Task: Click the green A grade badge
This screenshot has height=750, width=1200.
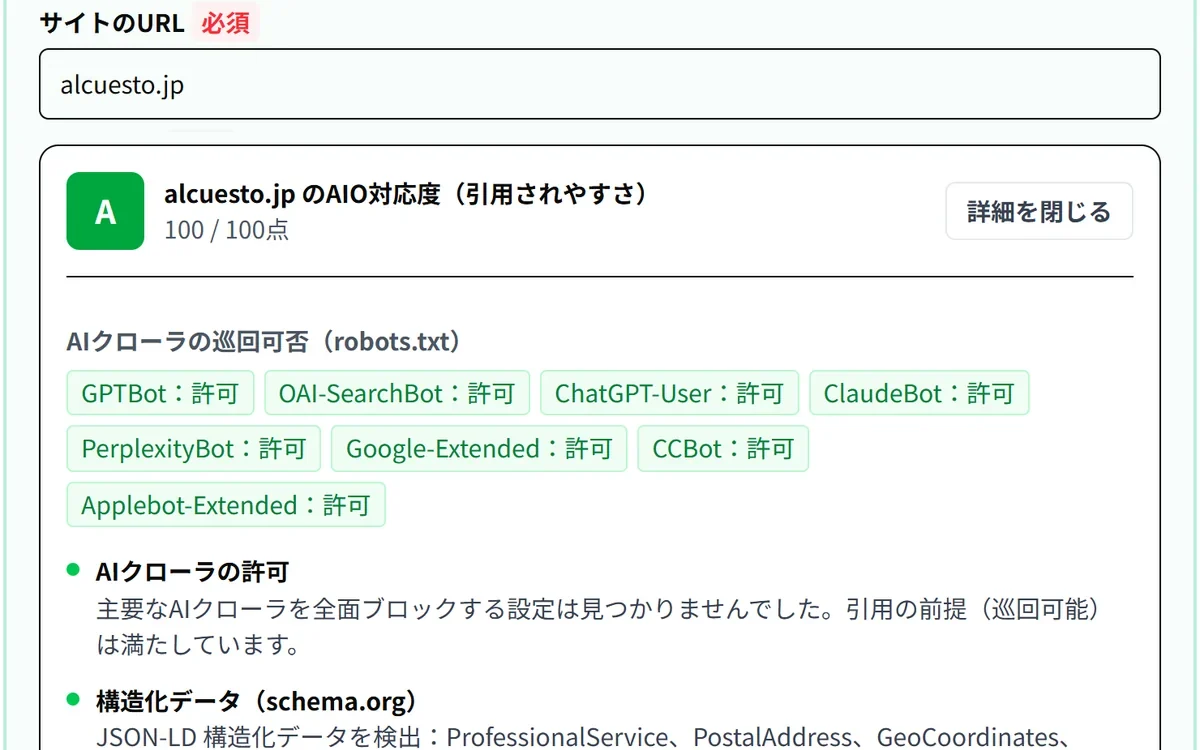Action: click(105, 211)
